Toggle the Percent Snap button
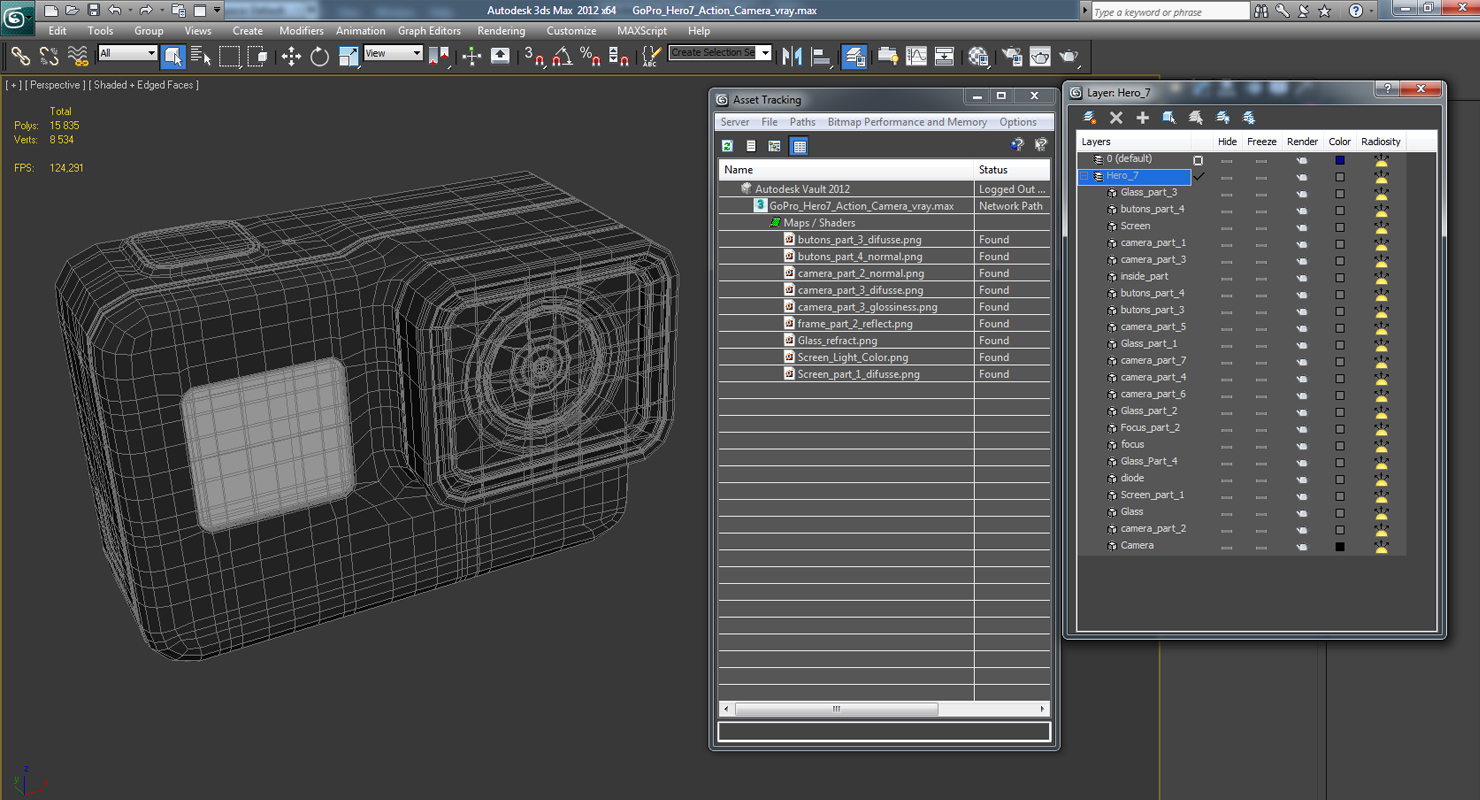Viewport: 1480px width, 800px height. coord(590,56)
